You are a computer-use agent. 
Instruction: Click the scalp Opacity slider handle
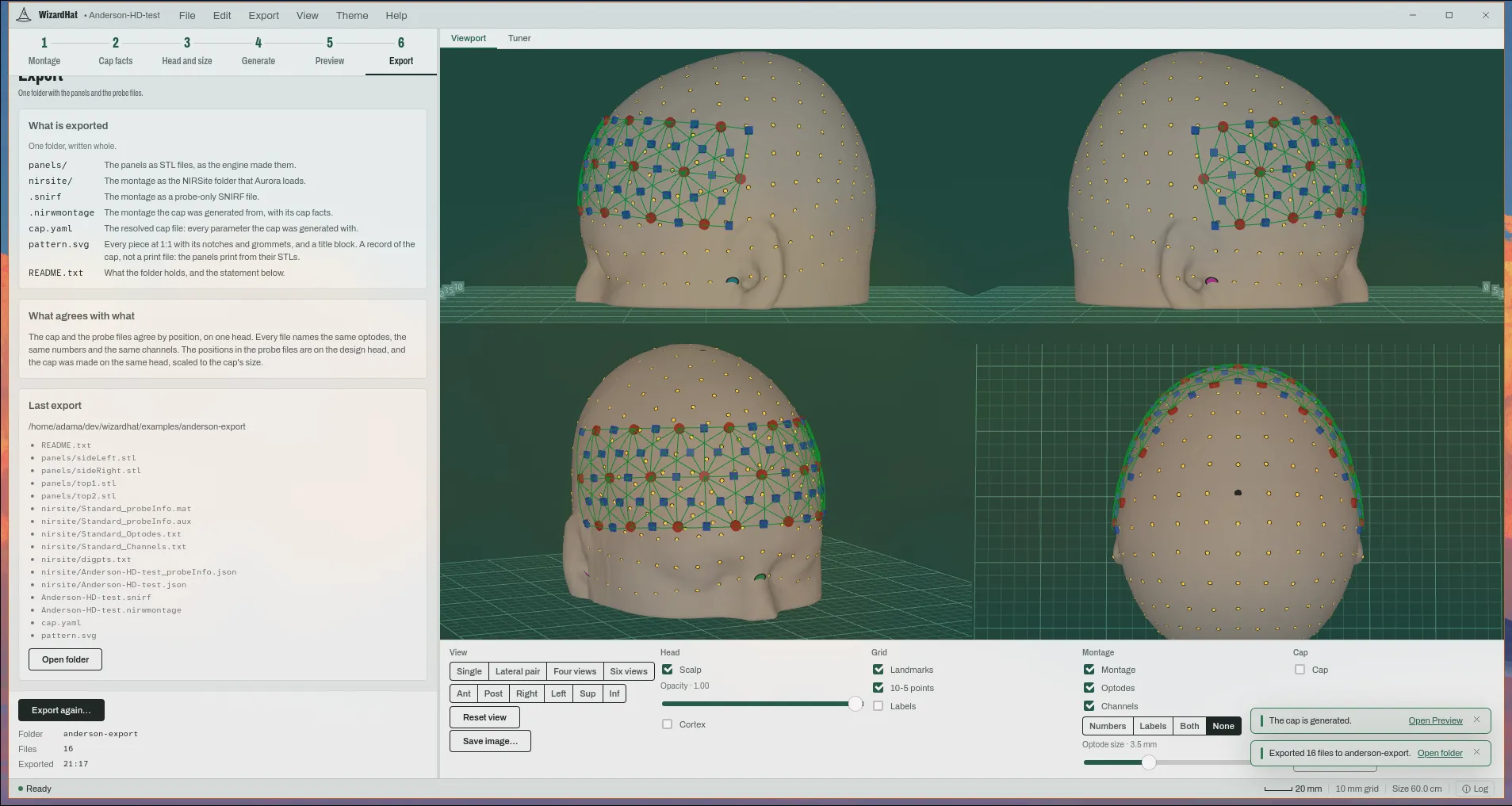[x=856, y=704]
